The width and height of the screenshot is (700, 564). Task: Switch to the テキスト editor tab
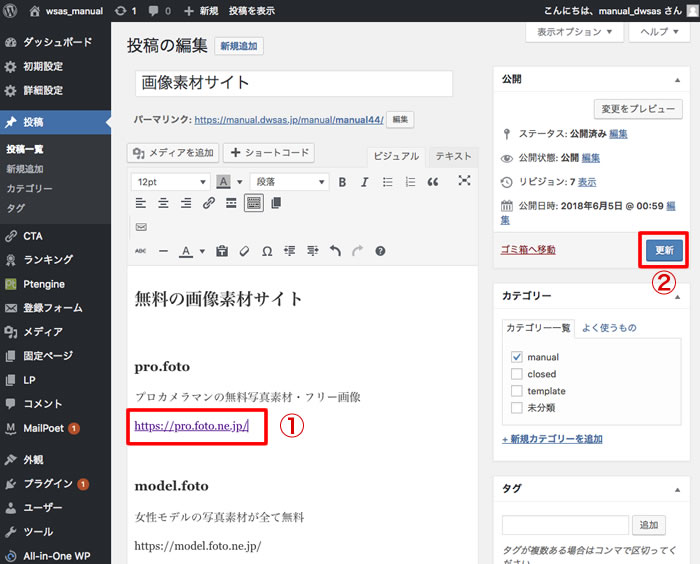pyautogui.click(x=453, y=156)
